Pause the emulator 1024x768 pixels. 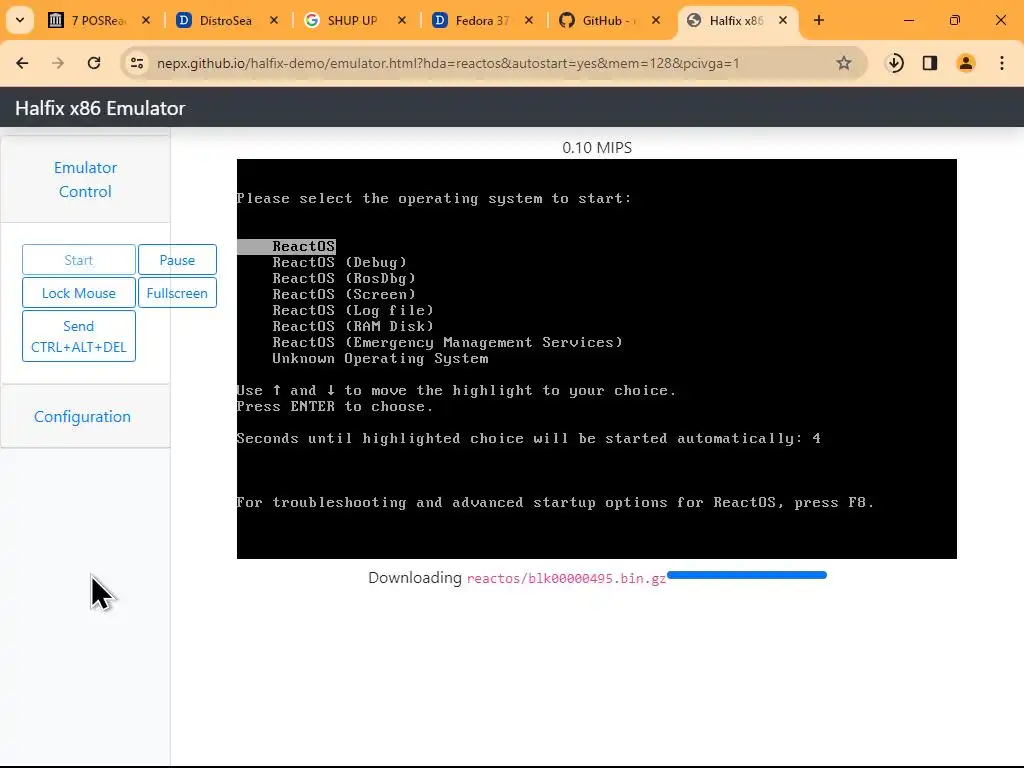click(177, 260)
